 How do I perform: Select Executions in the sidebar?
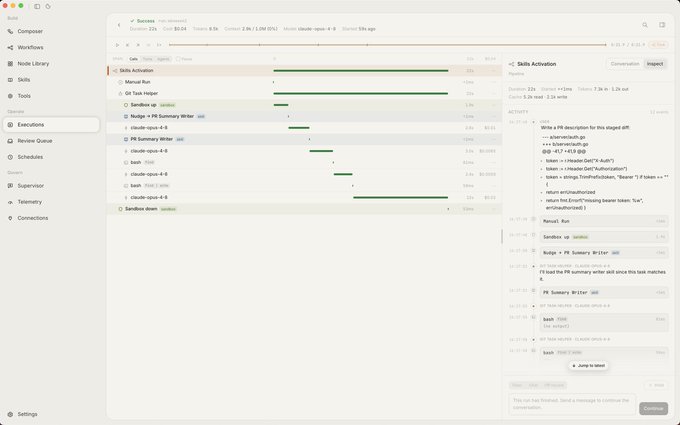[x=51, y=124]
